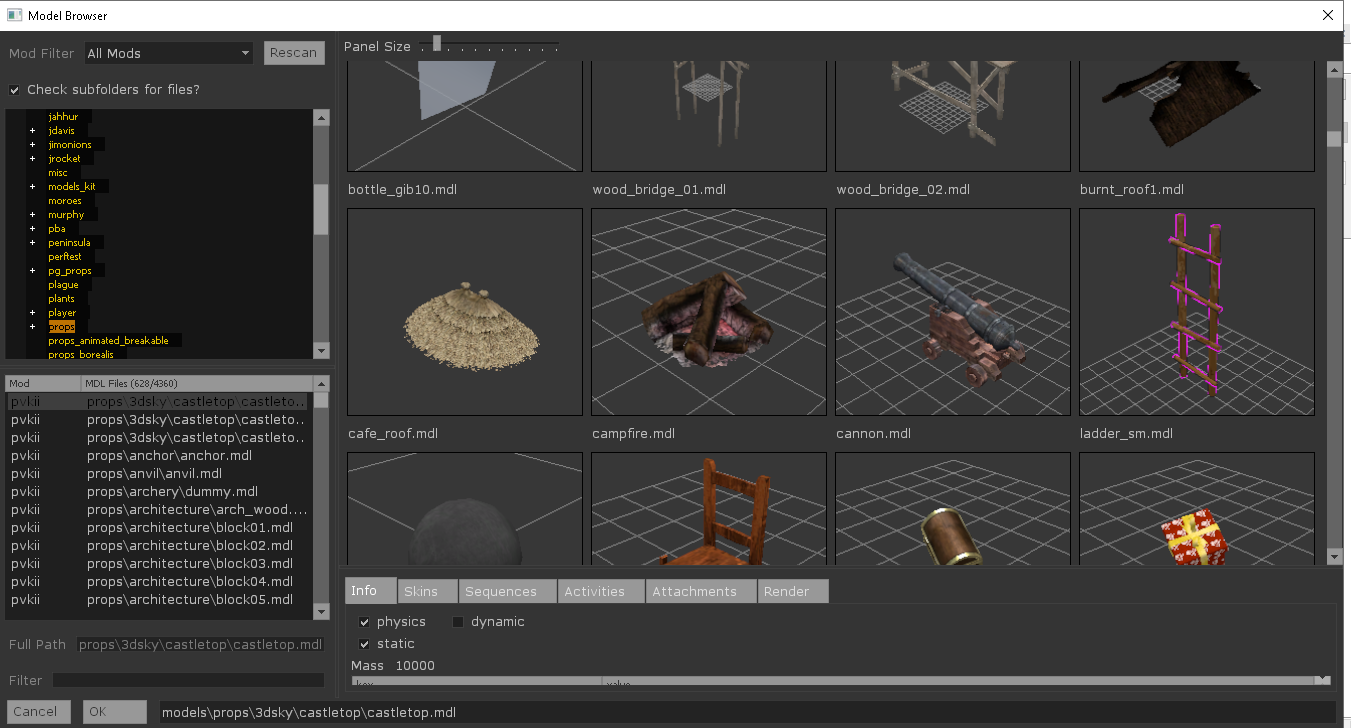Choose the cannon.mdl model preview
Screen dimensions: 1351x728
coord(953,312)
